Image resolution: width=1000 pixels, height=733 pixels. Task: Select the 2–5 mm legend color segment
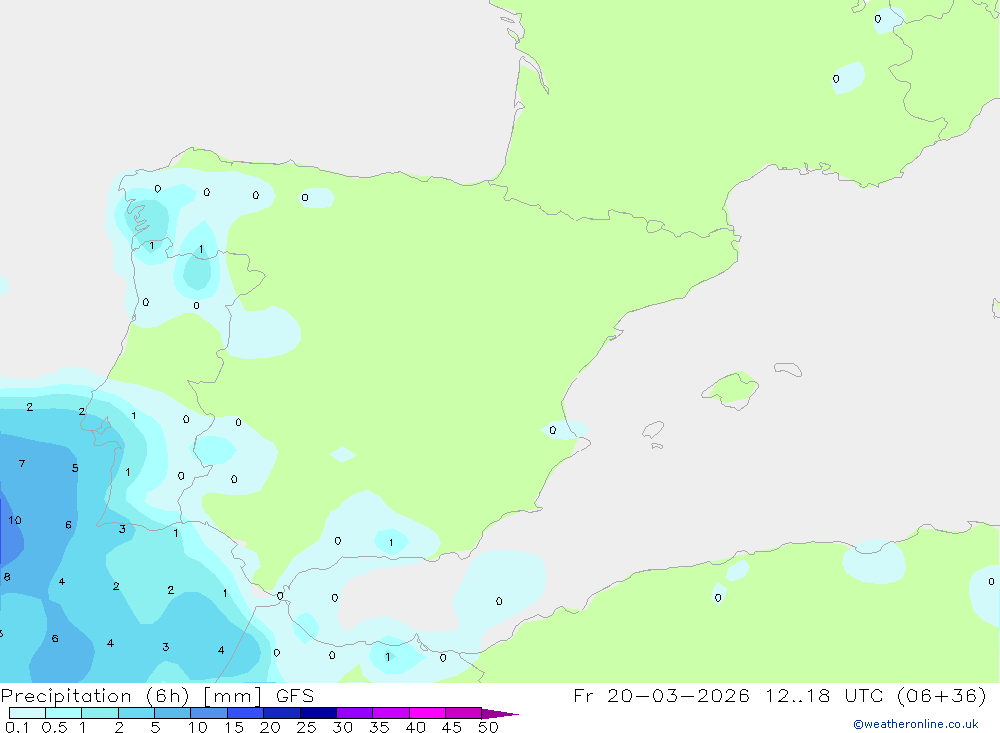(136, 713)
